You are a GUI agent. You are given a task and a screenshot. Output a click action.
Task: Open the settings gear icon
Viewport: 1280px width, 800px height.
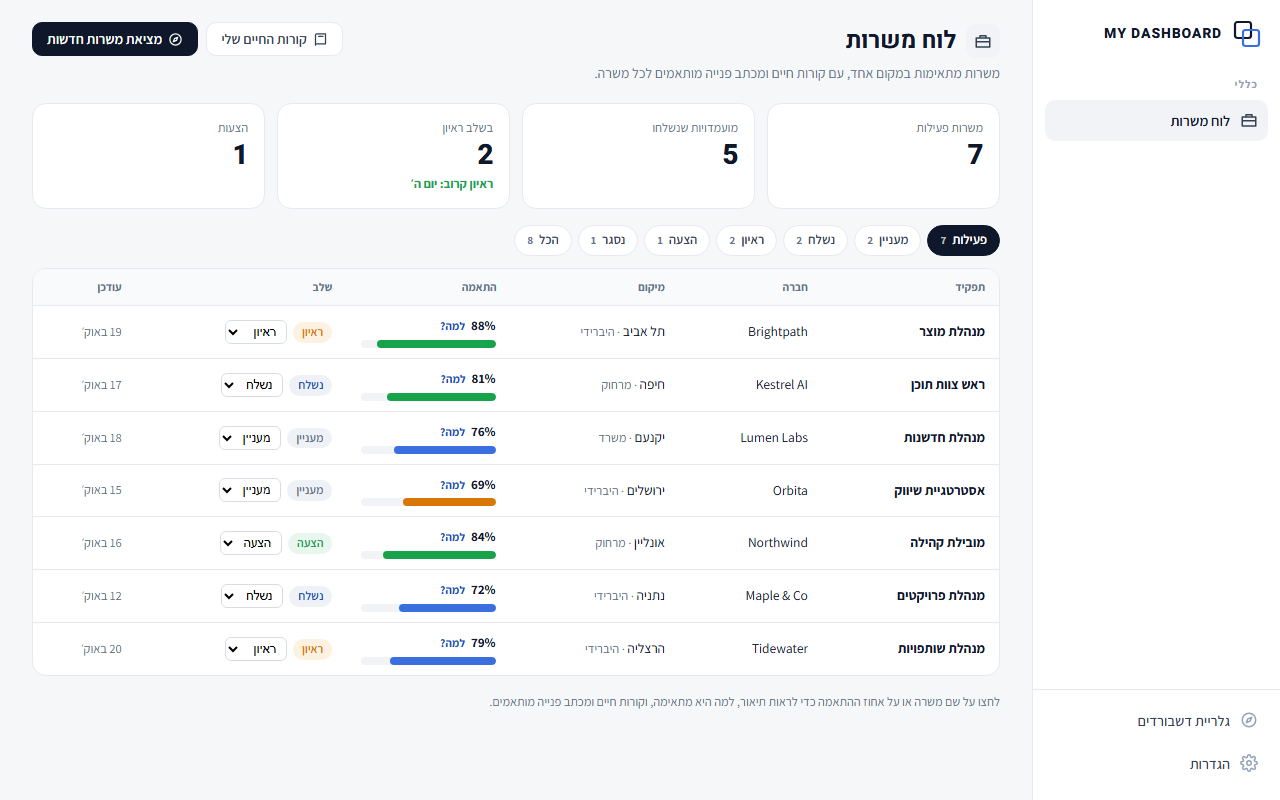pyautogui.click(x=1248, y=764)
